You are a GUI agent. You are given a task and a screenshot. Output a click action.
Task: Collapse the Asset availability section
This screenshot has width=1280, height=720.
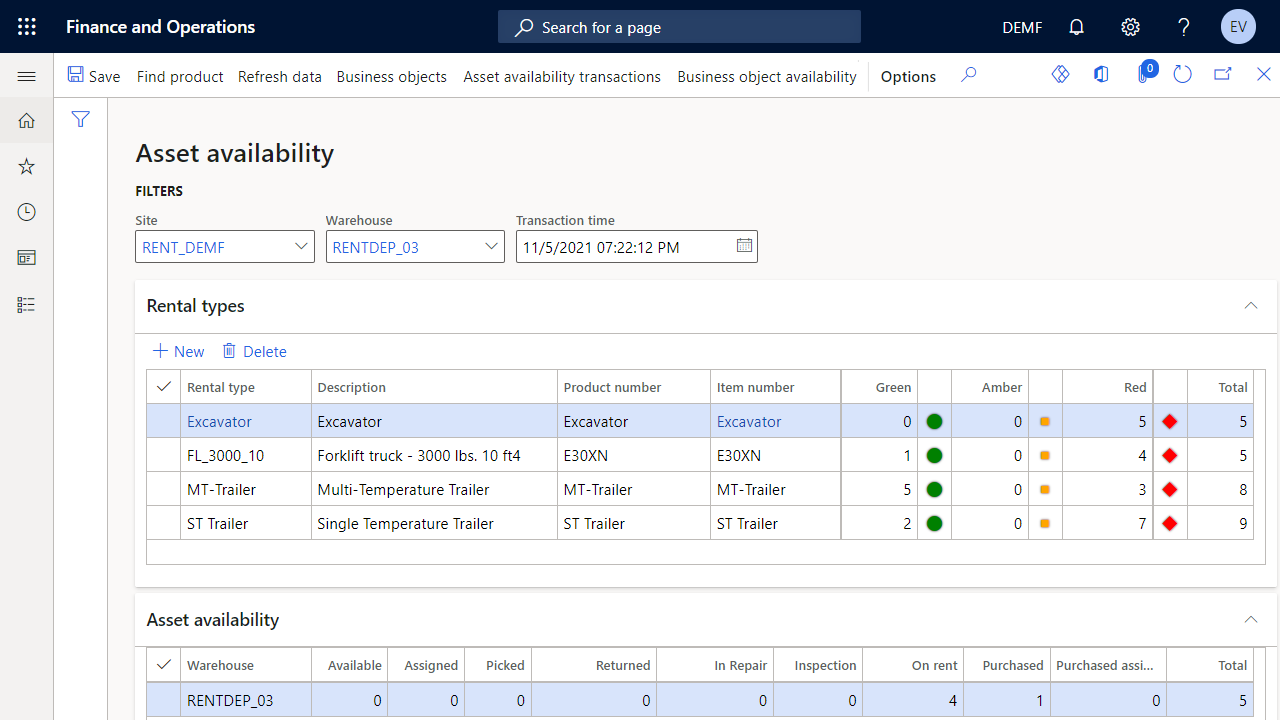point(1250,620)
